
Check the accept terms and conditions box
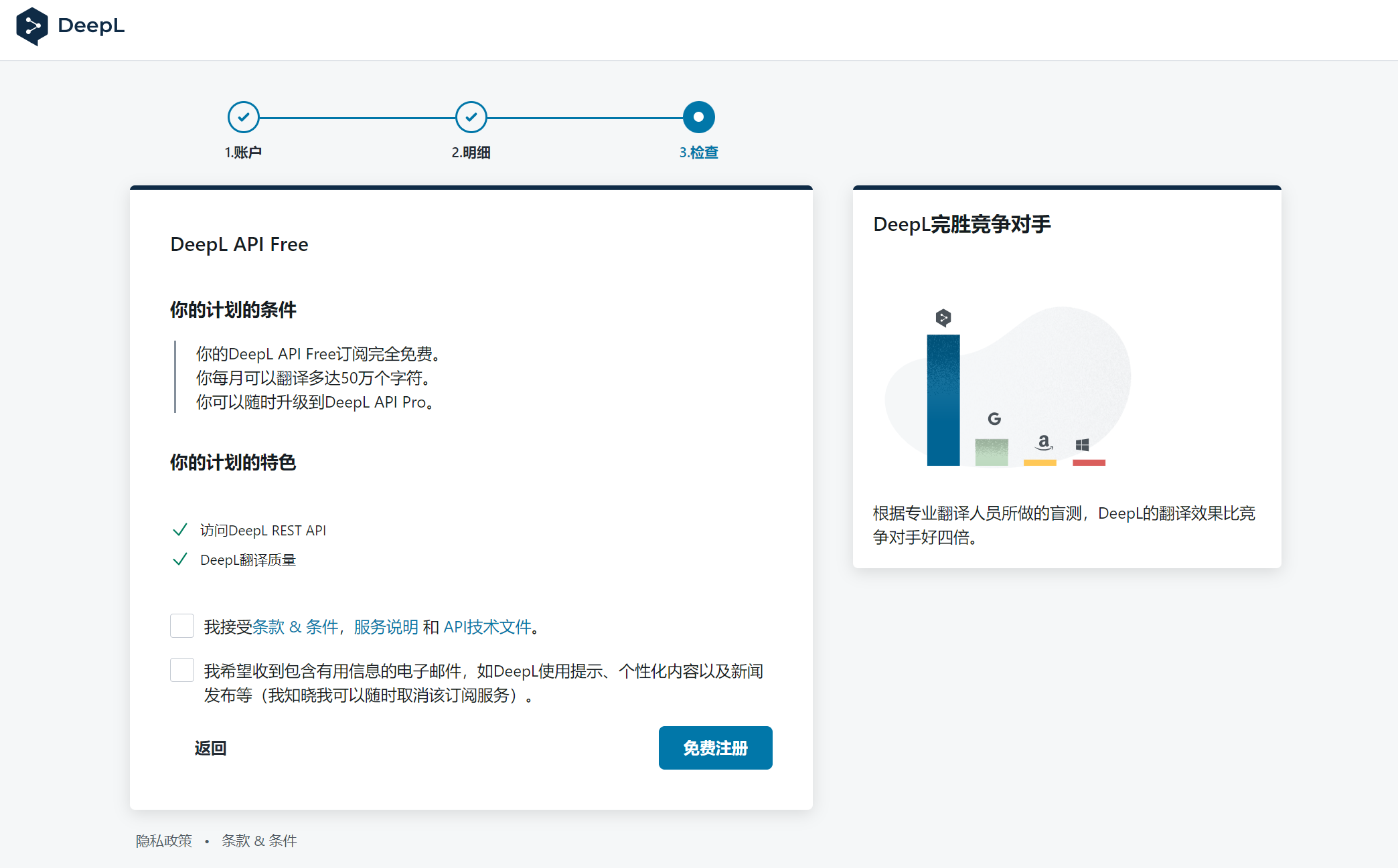(x=182, y=626)
